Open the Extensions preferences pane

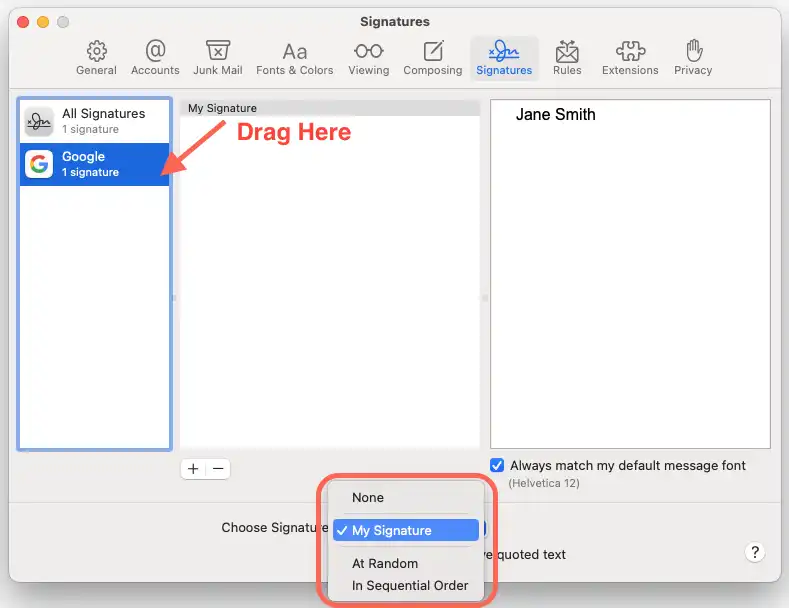tap(630, 58)
